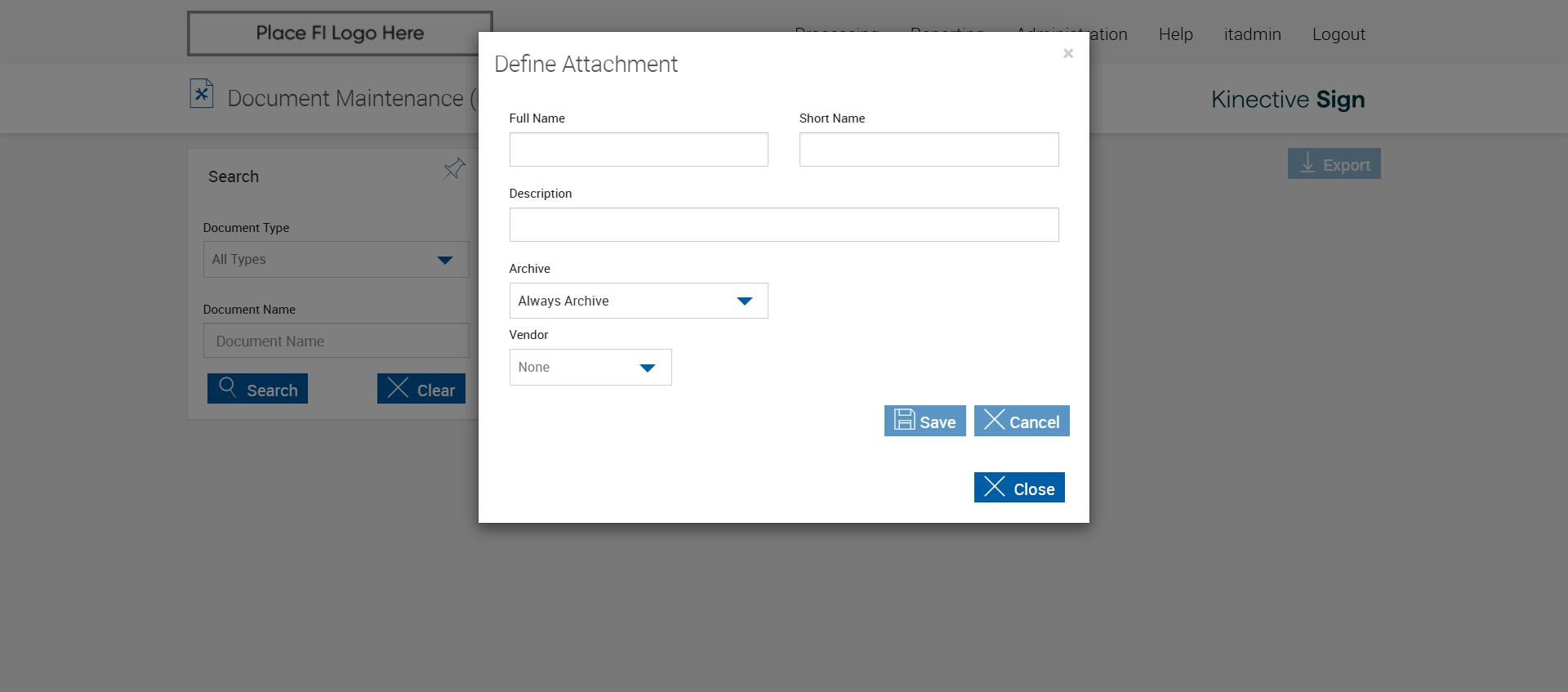This screenshot has height=692, width=1568.
Task: Save the attachment definition
Action: 924,421
